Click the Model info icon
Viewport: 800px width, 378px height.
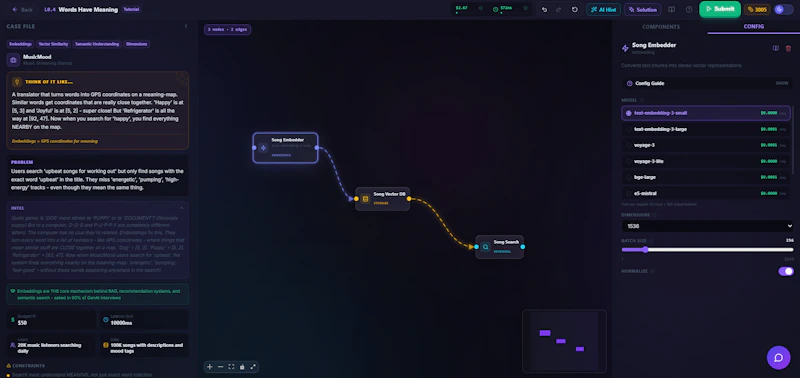click(642, 100)
